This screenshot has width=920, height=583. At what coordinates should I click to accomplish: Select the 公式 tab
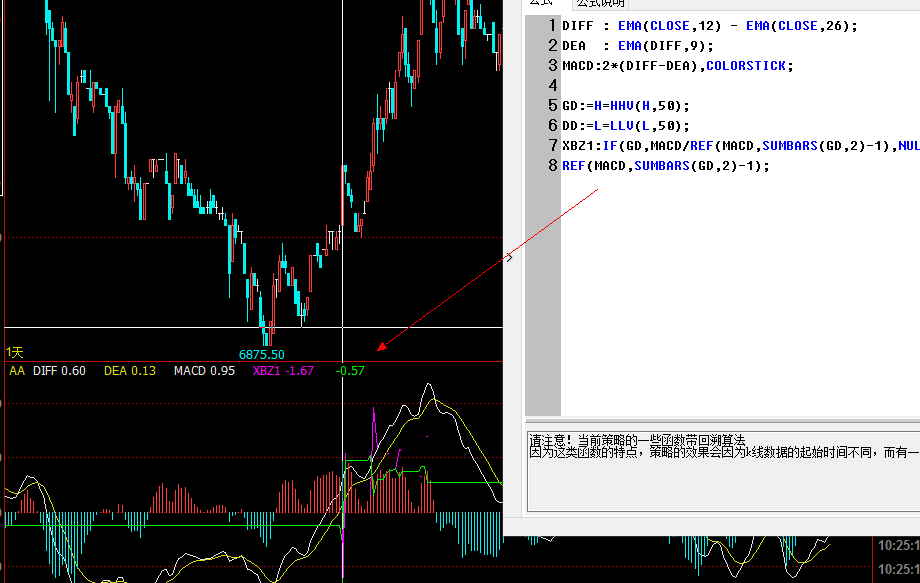541,4
